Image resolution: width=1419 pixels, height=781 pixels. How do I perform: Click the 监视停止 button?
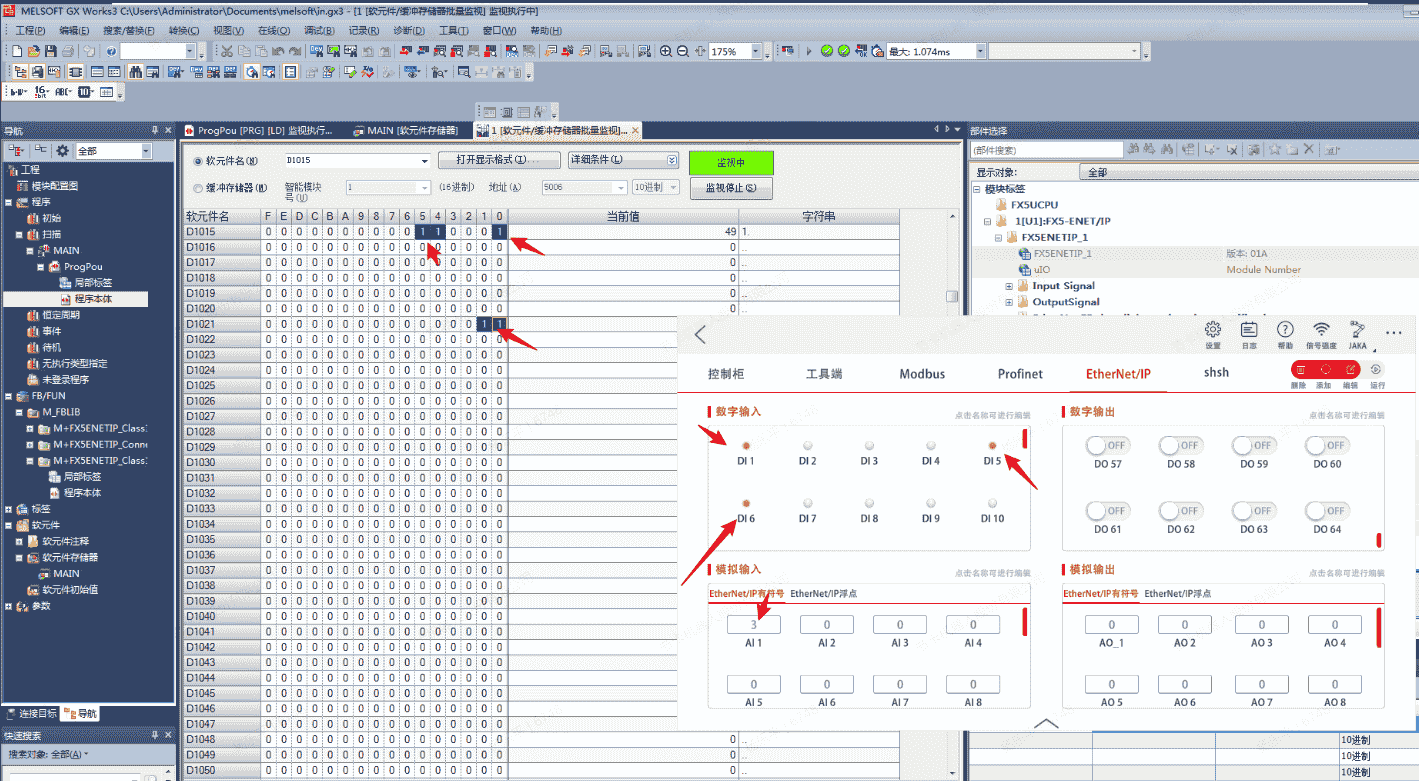pyautogui.click(x=730, y=187)
